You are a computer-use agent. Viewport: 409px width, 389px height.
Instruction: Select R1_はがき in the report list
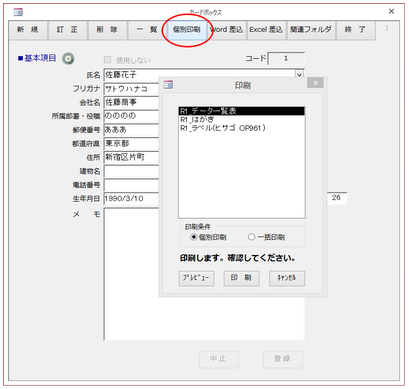[x=242, y=119]
